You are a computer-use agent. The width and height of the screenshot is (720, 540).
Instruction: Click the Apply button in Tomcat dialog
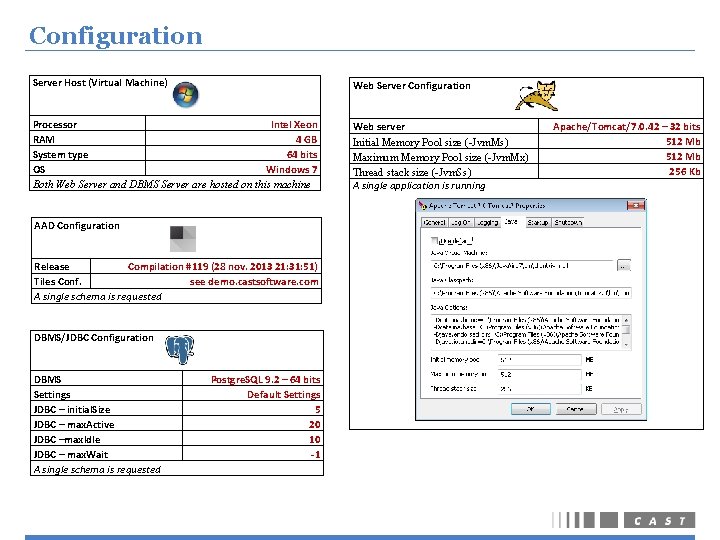(621, 409)
